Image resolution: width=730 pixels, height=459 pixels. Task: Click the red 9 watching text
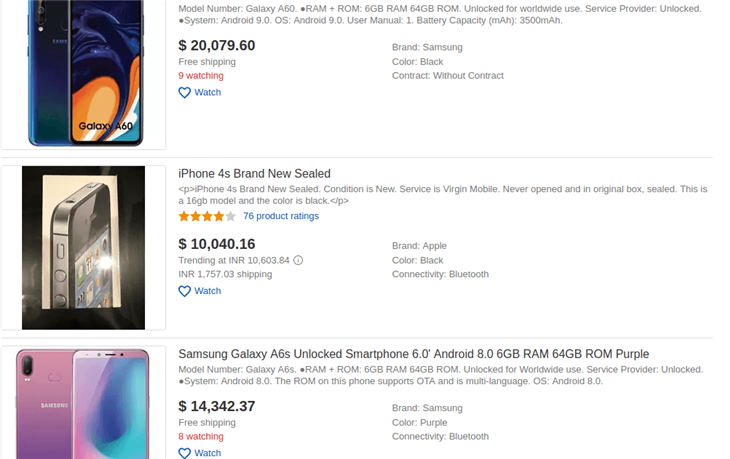(201, 75)
